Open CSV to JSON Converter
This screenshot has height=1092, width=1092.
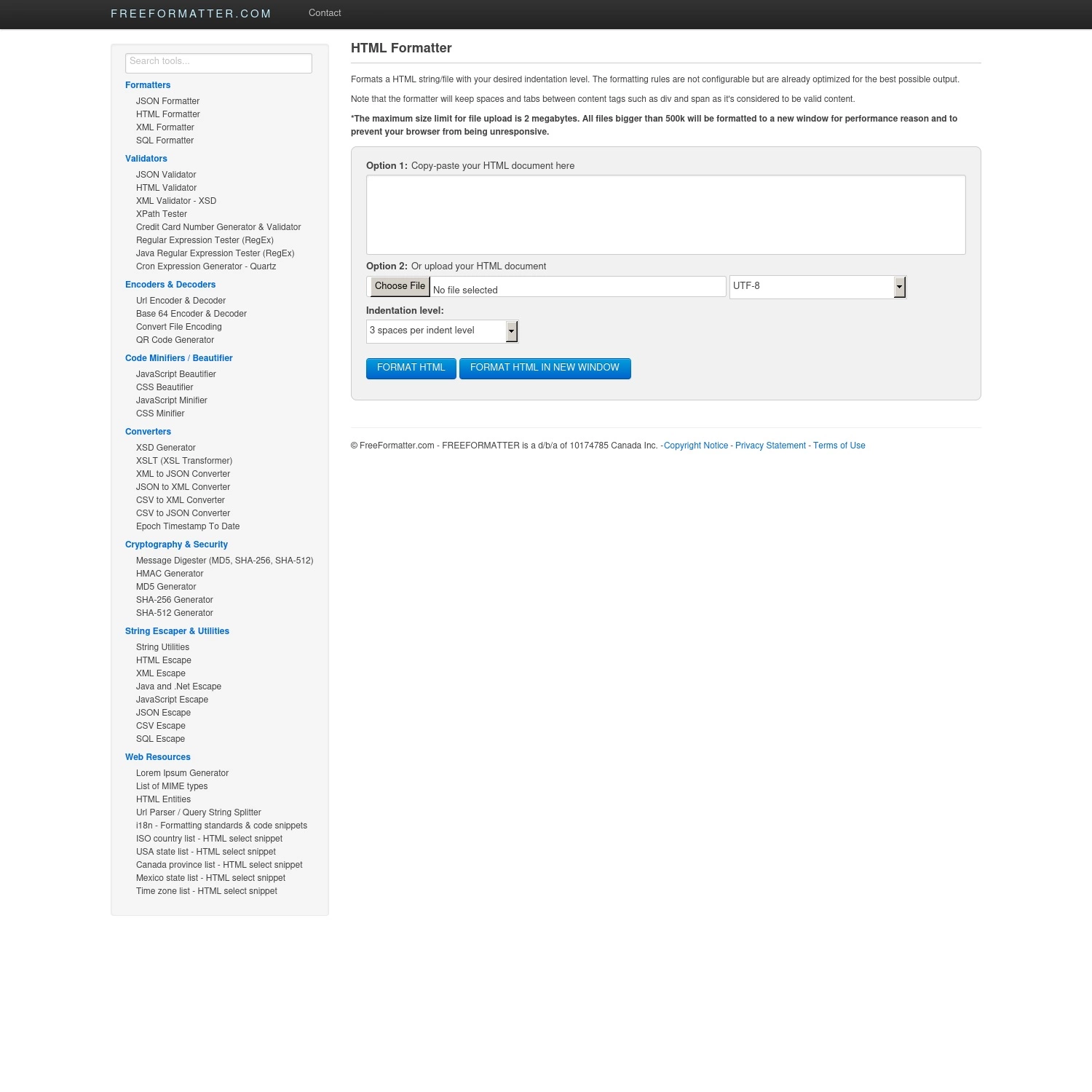[x=183, y=513]
